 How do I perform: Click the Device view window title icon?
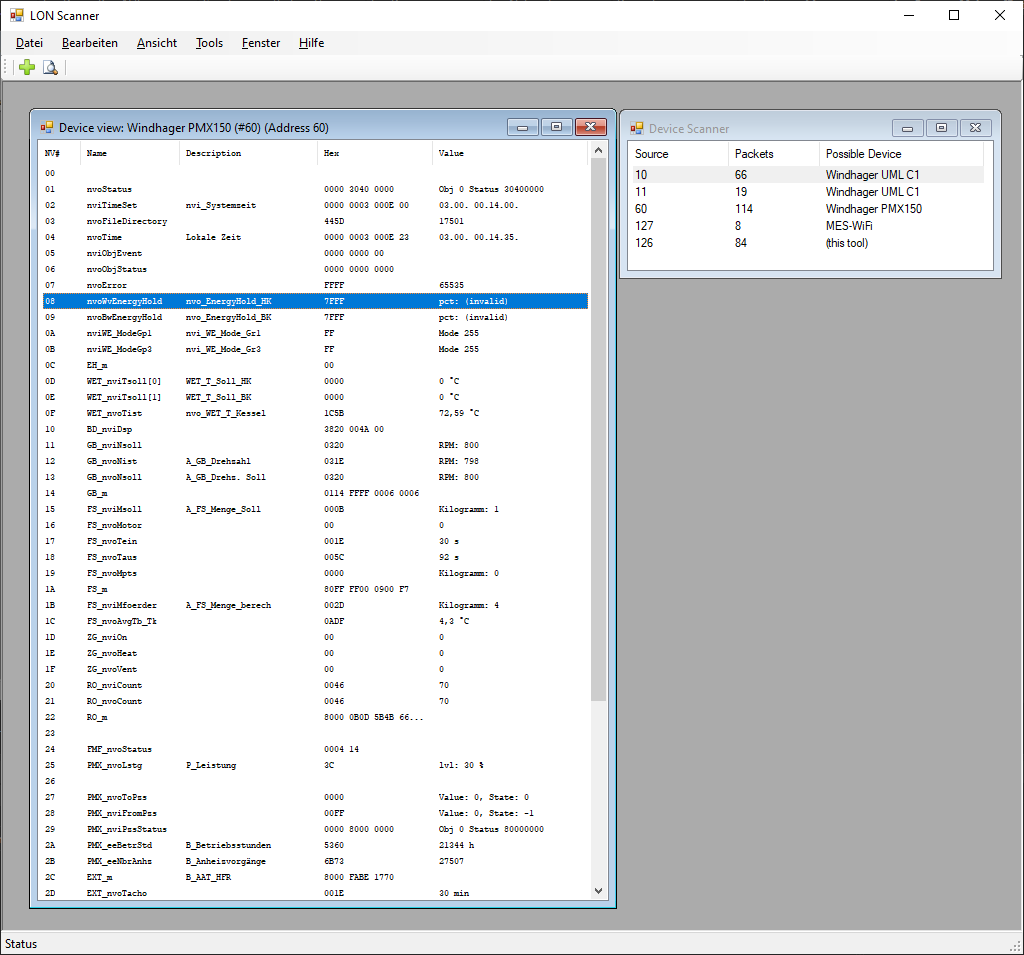(x=47, y=127)
